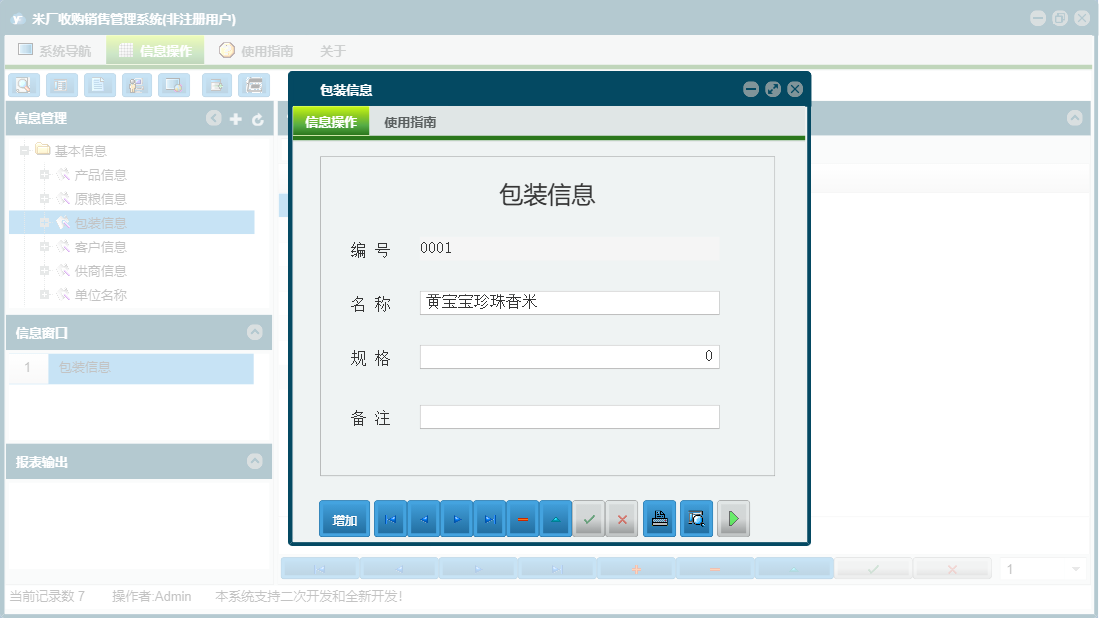Expand the 产品信息 tree node

click(x=44, y=174)
